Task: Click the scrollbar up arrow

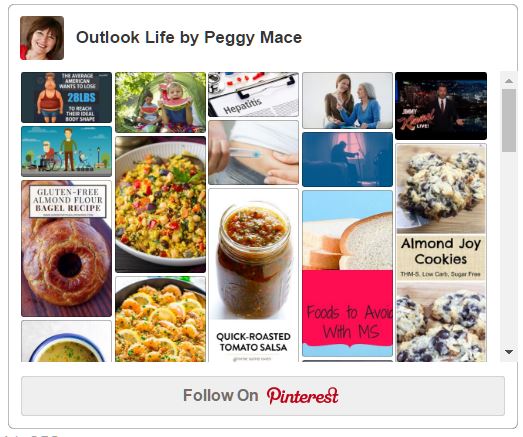Action: point(509,81)
